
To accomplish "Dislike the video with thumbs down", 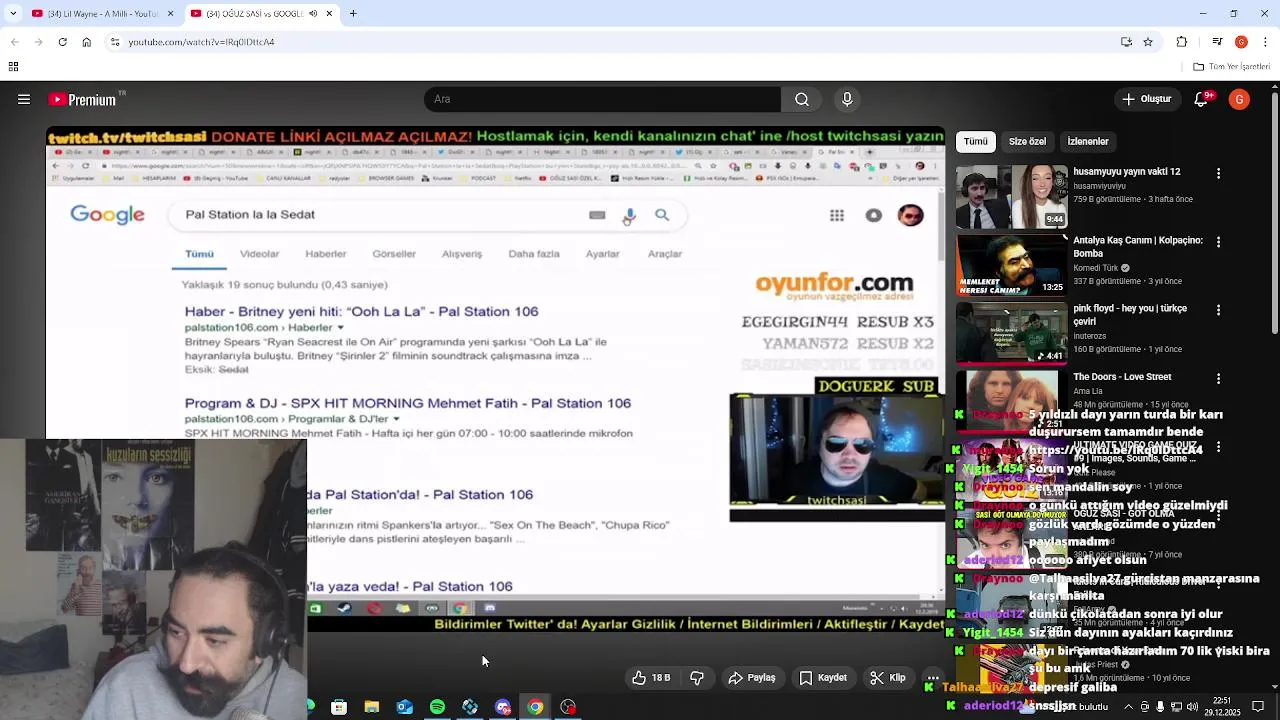I will [697, 678].
